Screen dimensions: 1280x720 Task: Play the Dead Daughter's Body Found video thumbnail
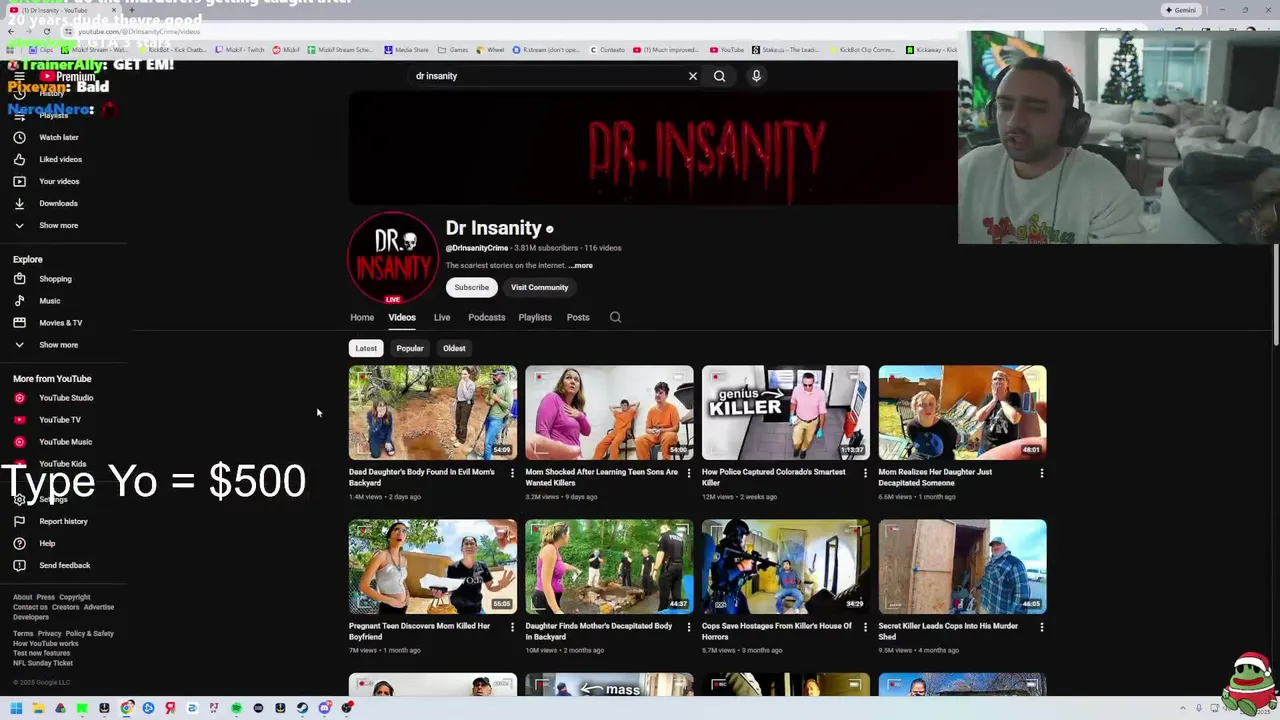click(433, 412)
